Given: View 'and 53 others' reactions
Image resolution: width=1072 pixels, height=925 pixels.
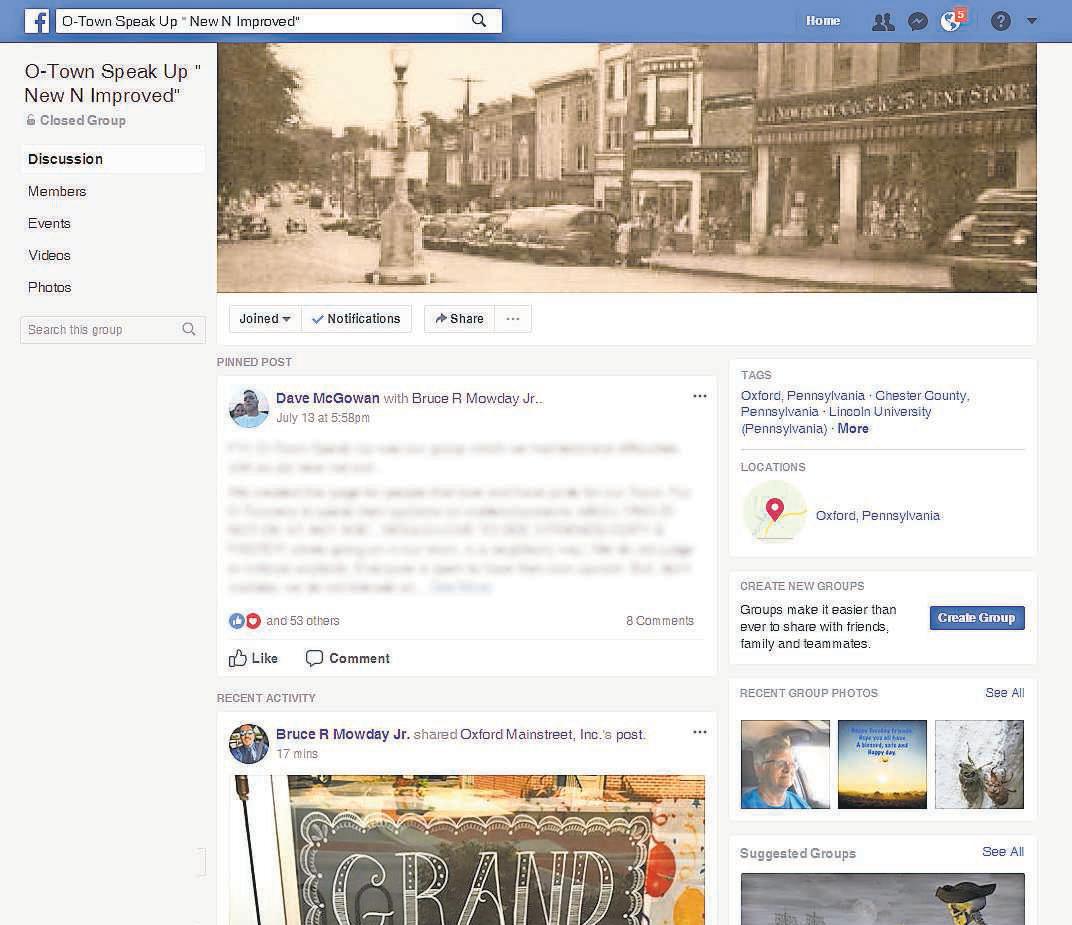Looking at the screenshot, I should (303, 621).
